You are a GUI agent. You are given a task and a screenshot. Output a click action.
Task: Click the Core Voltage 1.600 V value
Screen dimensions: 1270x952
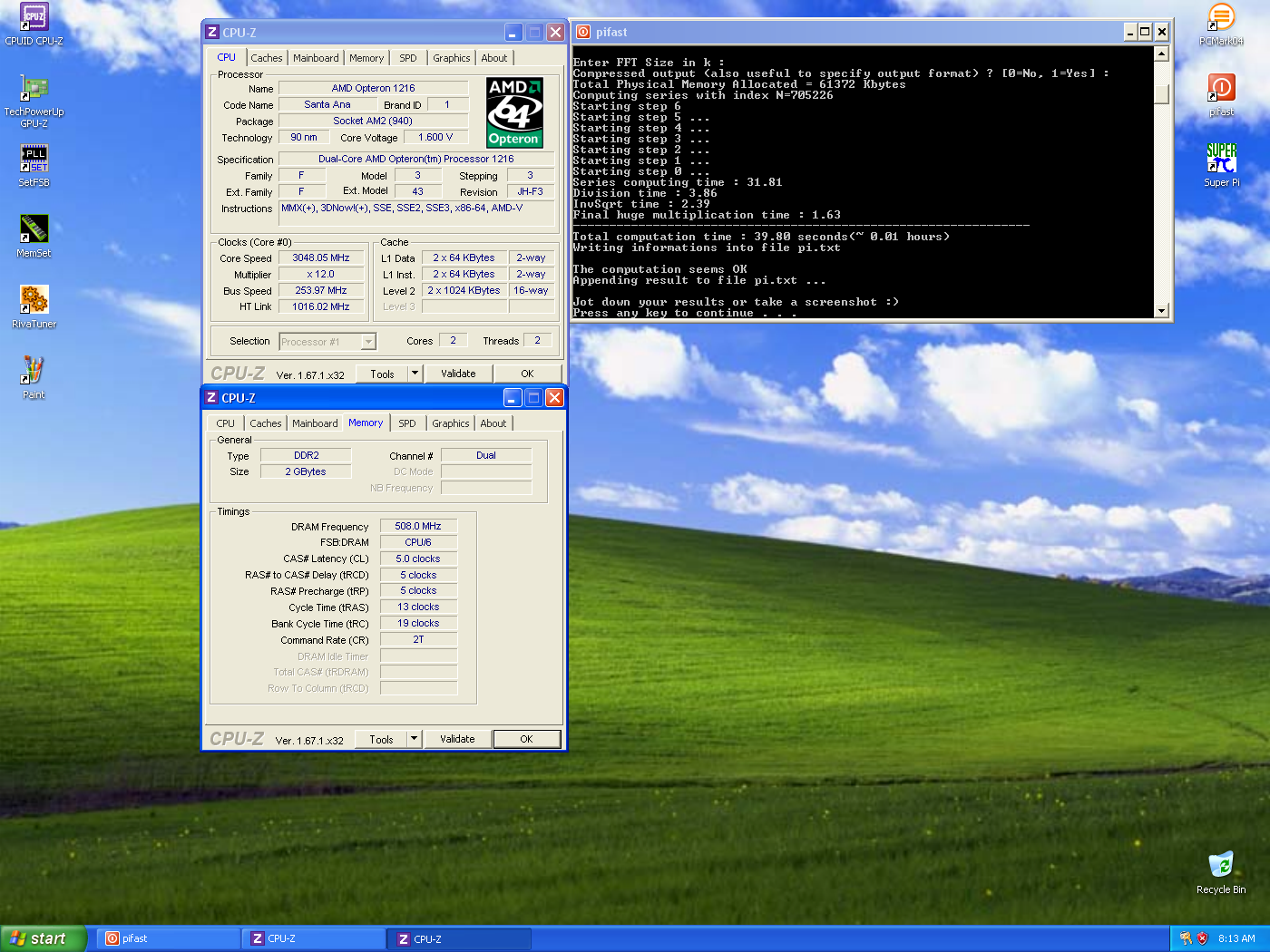tap(435, 138)
